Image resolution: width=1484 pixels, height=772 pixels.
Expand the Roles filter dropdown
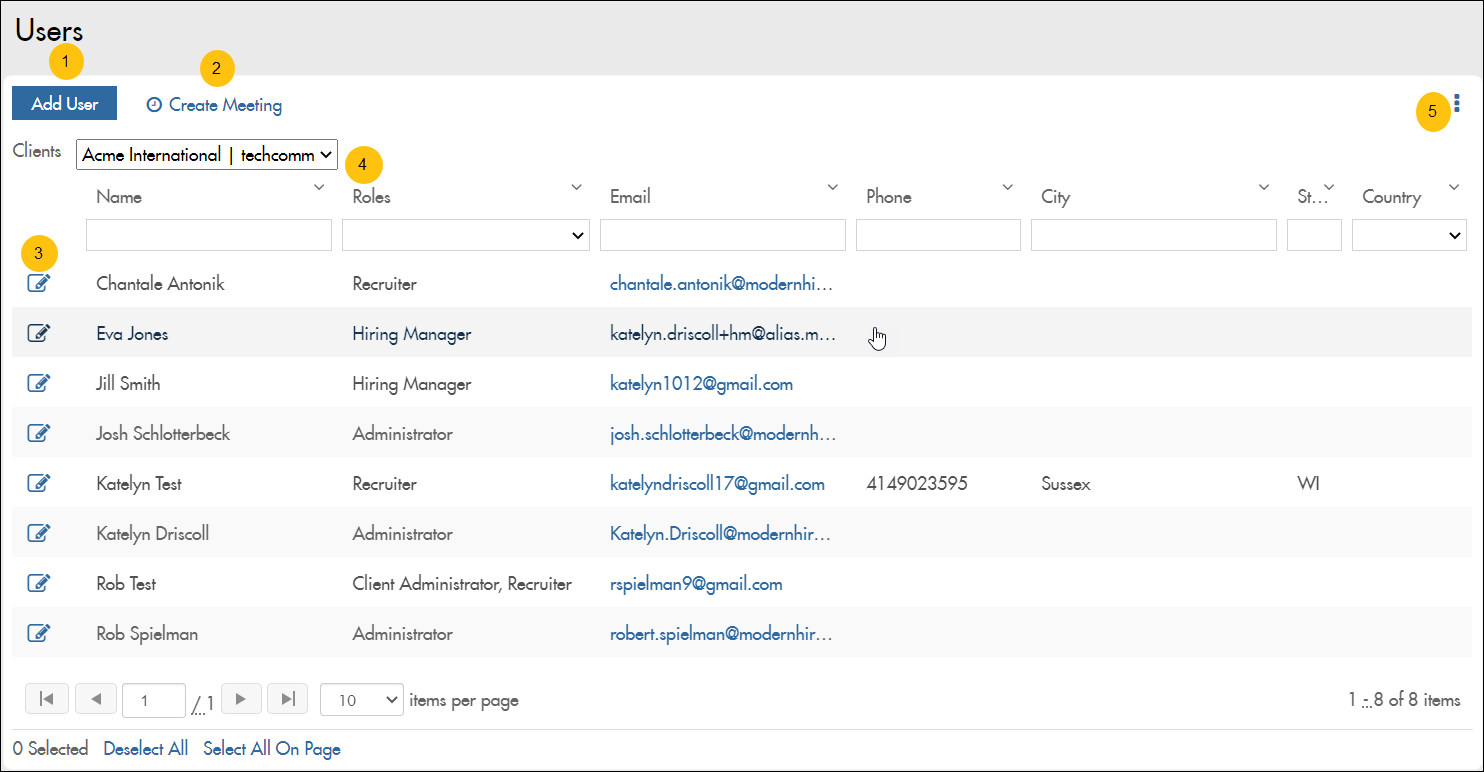[465, 235]
